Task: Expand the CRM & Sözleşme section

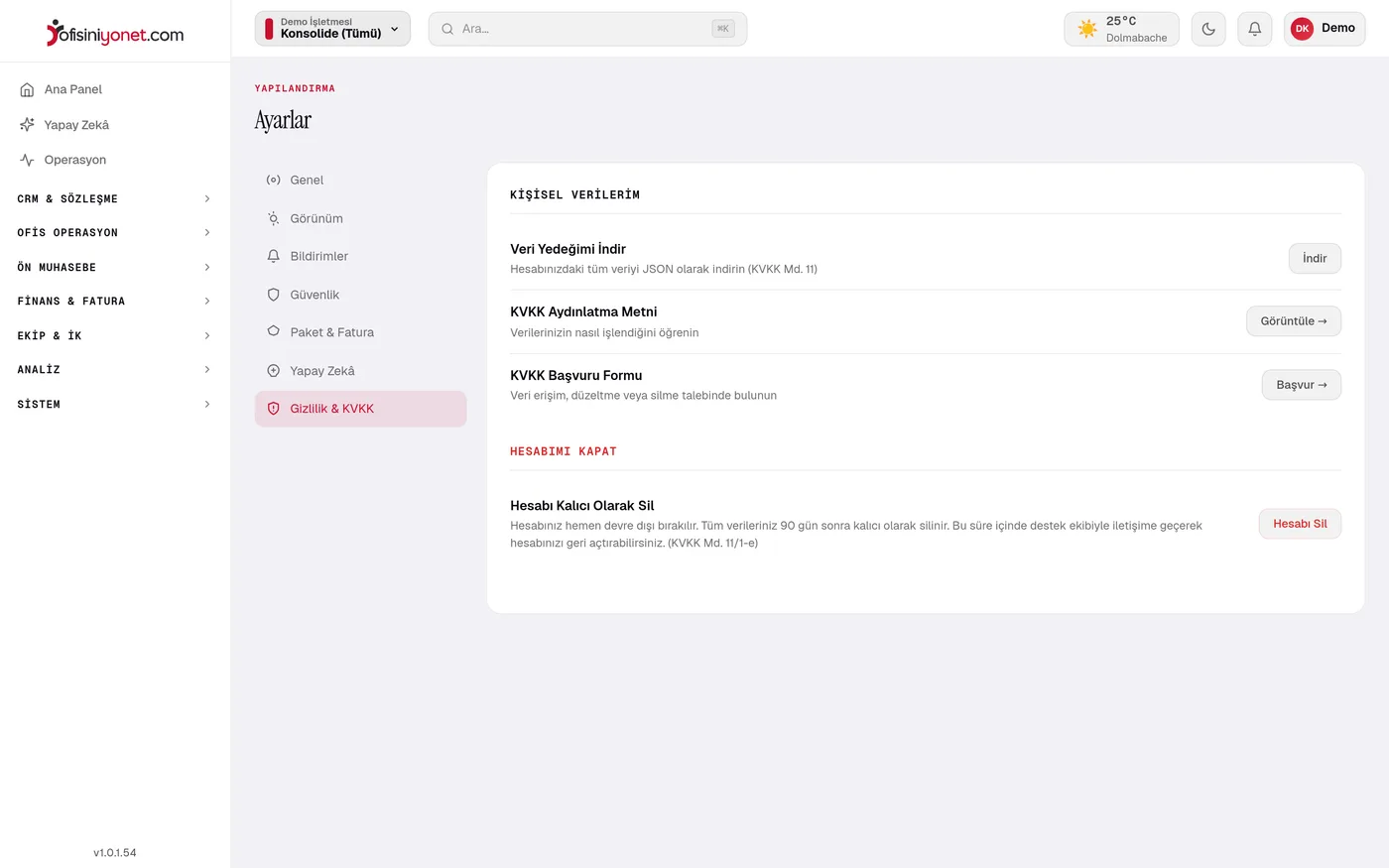Action: (115, 198)
